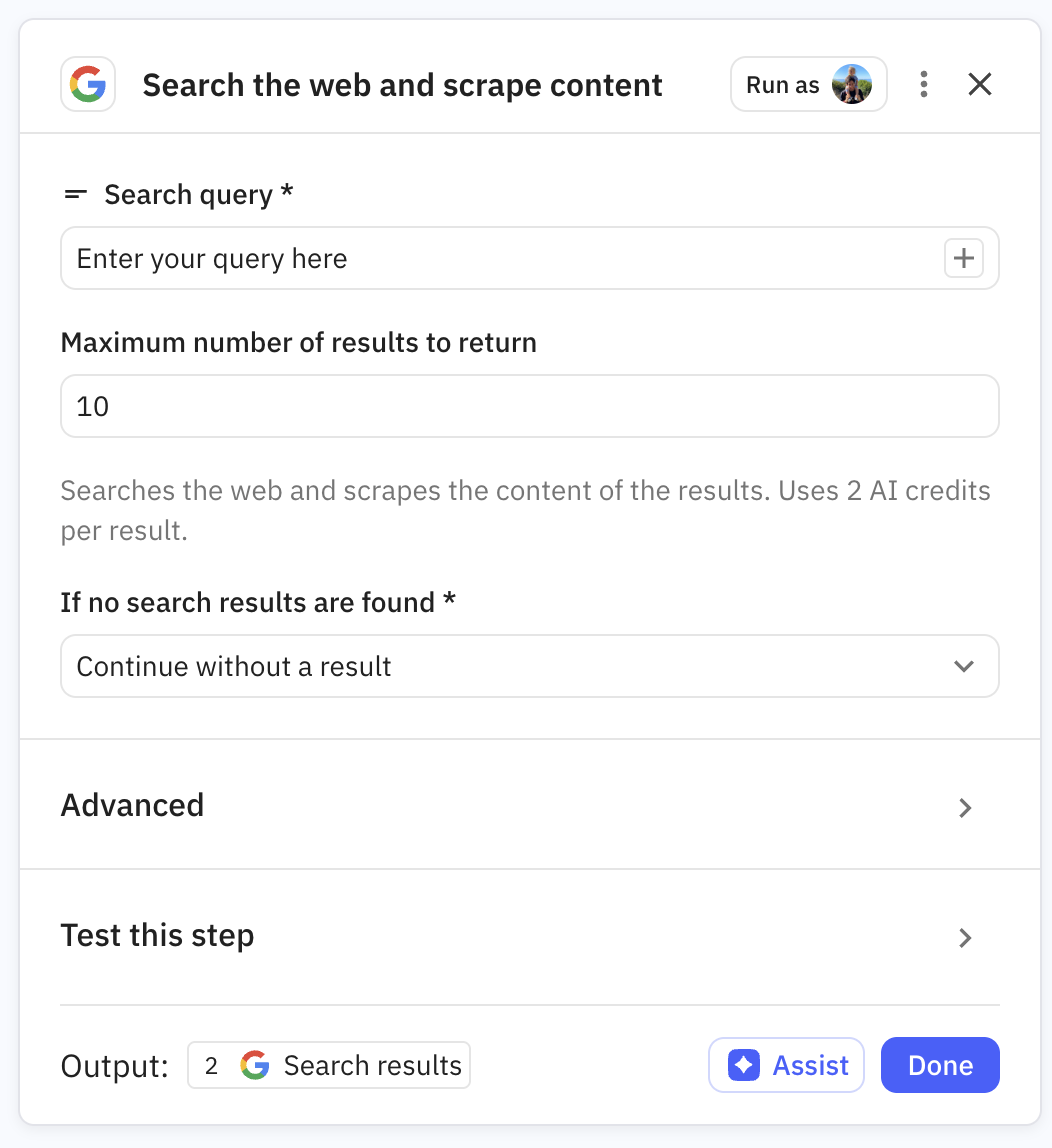
Task: Click the Assist sparkle icon
Action: point(744,1066)
